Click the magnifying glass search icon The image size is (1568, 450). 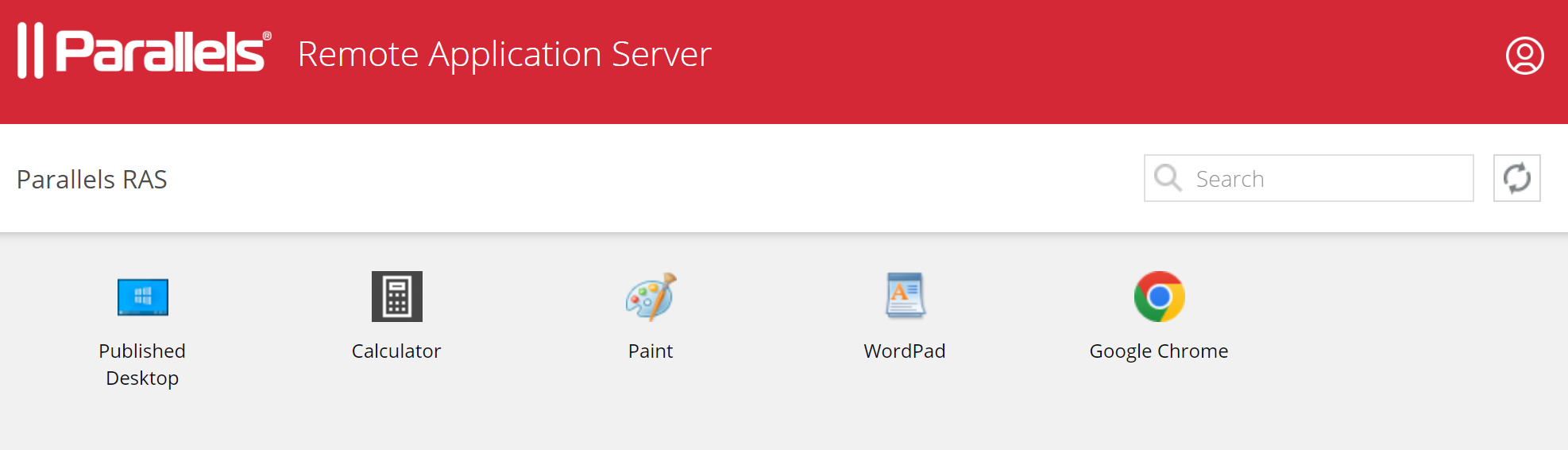(1168, 178)
